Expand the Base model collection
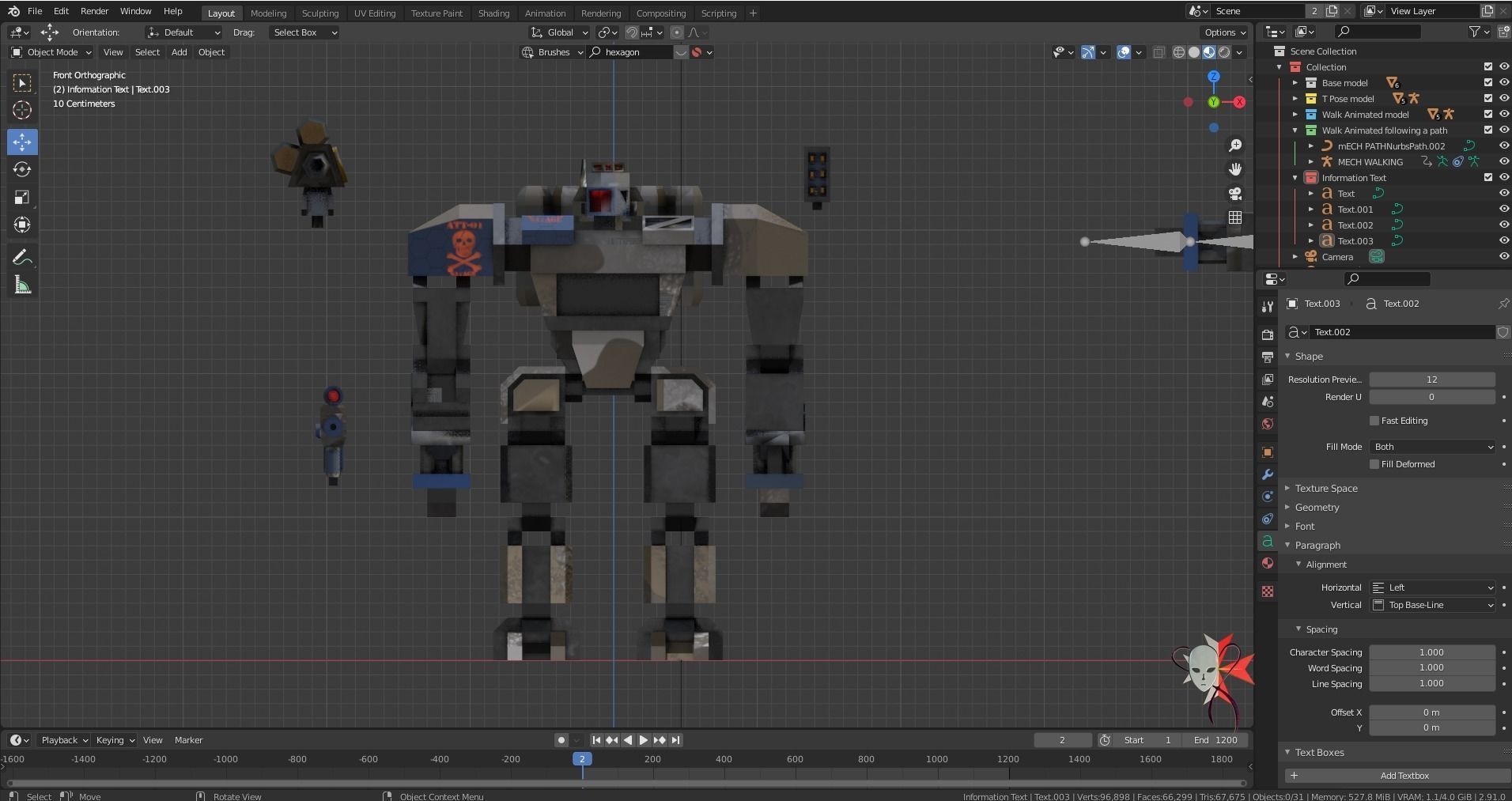This screenshot has height=801, width=1512. (x=1295, y=82)
